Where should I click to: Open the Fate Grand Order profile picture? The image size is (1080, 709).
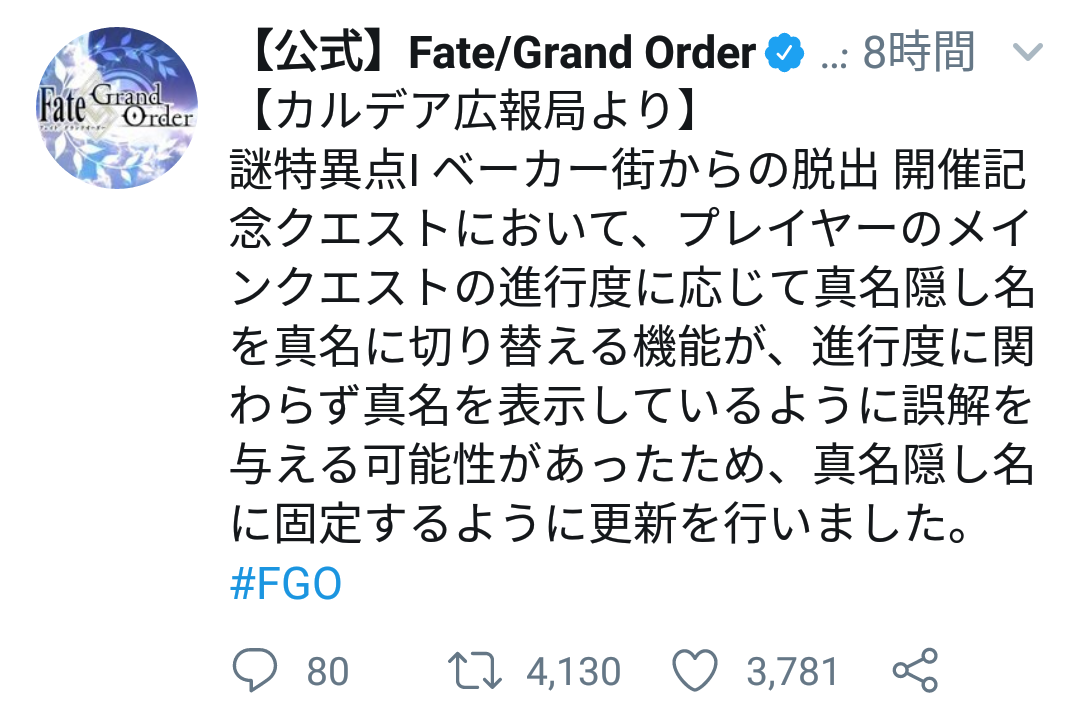(116, 108)
